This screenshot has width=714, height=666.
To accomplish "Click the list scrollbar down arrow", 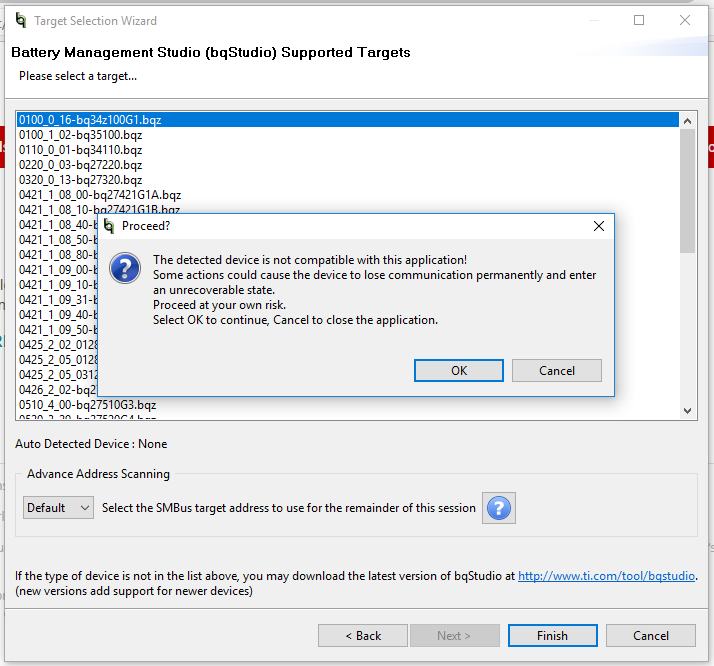I will [x=687, y=411].
